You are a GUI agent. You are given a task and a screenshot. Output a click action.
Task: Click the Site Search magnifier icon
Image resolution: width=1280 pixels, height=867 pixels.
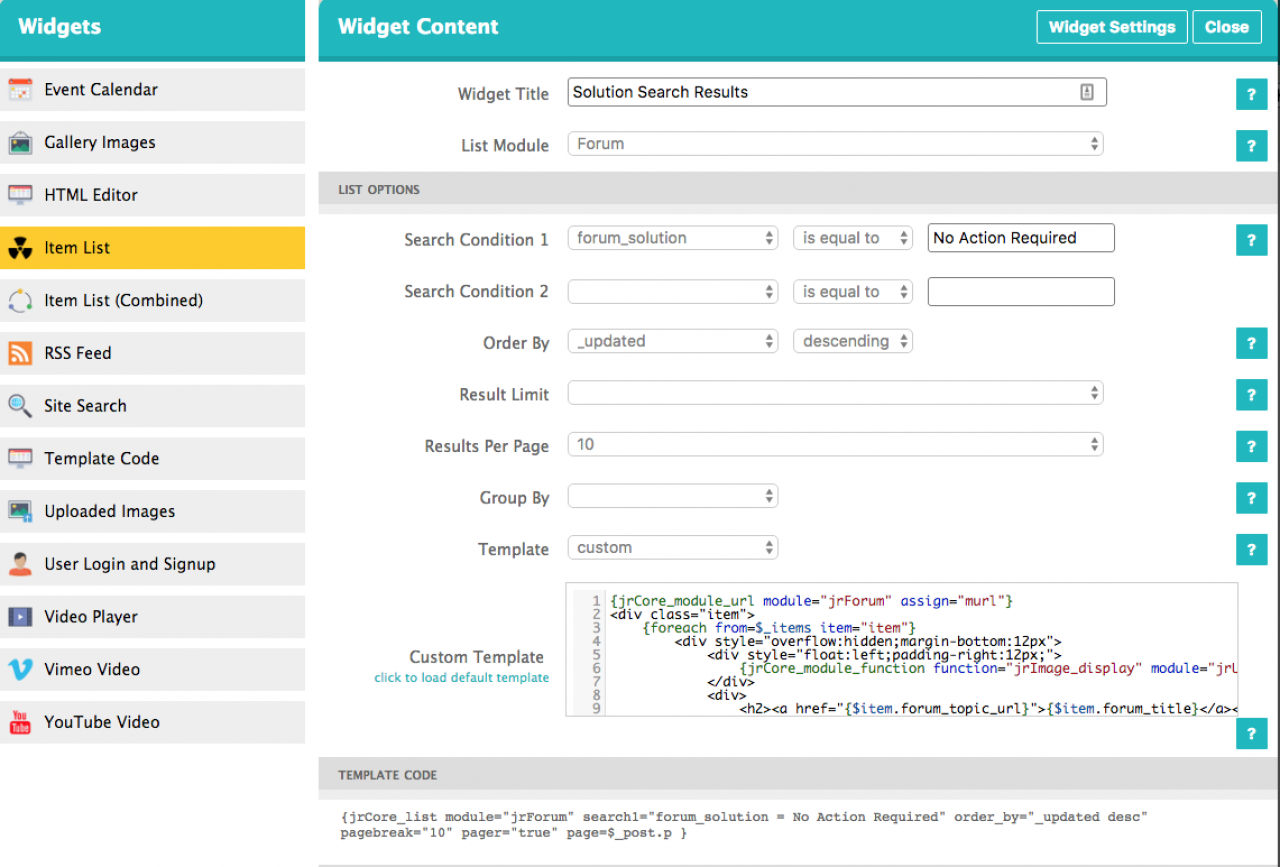tap(20, 406)
